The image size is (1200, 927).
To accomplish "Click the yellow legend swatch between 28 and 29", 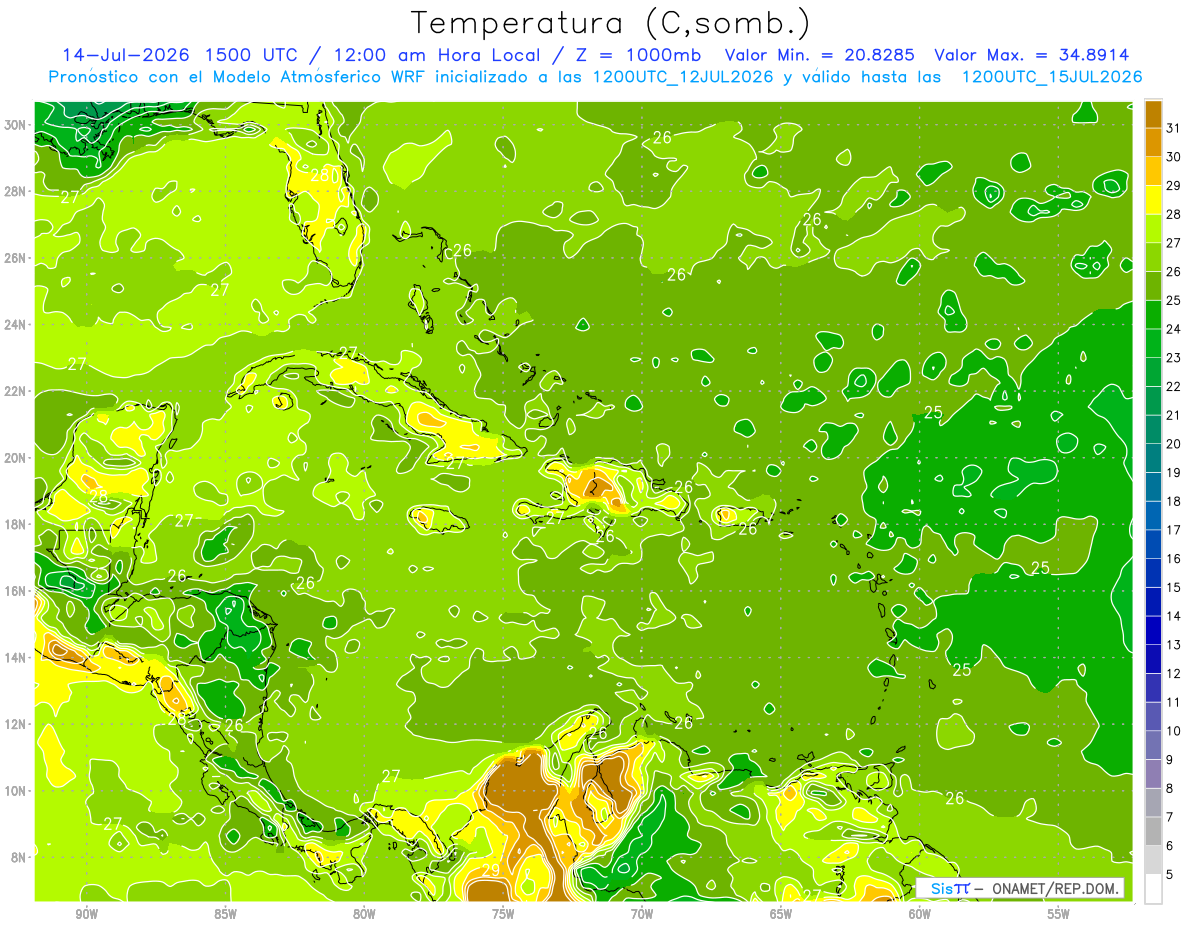I will point(1154,200).
